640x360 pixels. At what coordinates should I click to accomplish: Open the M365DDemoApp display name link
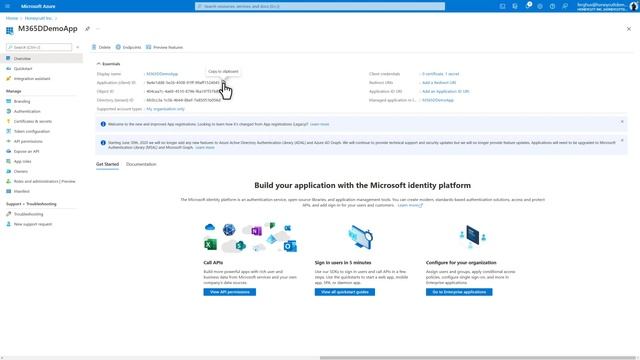coord(162,74)
